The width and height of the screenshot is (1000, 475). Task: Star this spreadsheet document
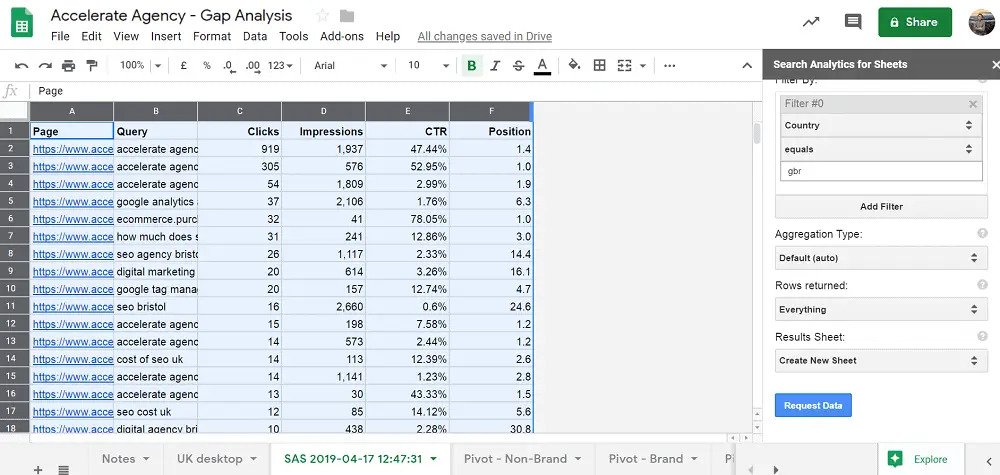(x=322, y=16)
